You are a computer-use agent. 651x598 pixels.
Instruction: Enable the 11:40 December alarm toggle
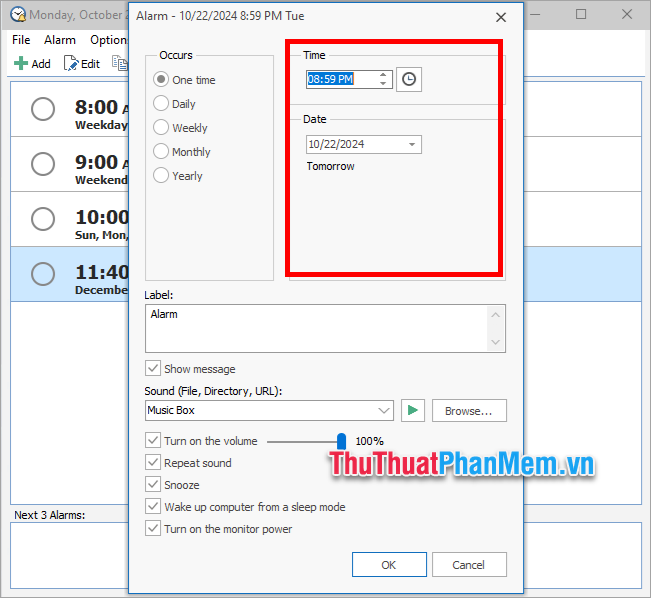click(x=43, y=274)
